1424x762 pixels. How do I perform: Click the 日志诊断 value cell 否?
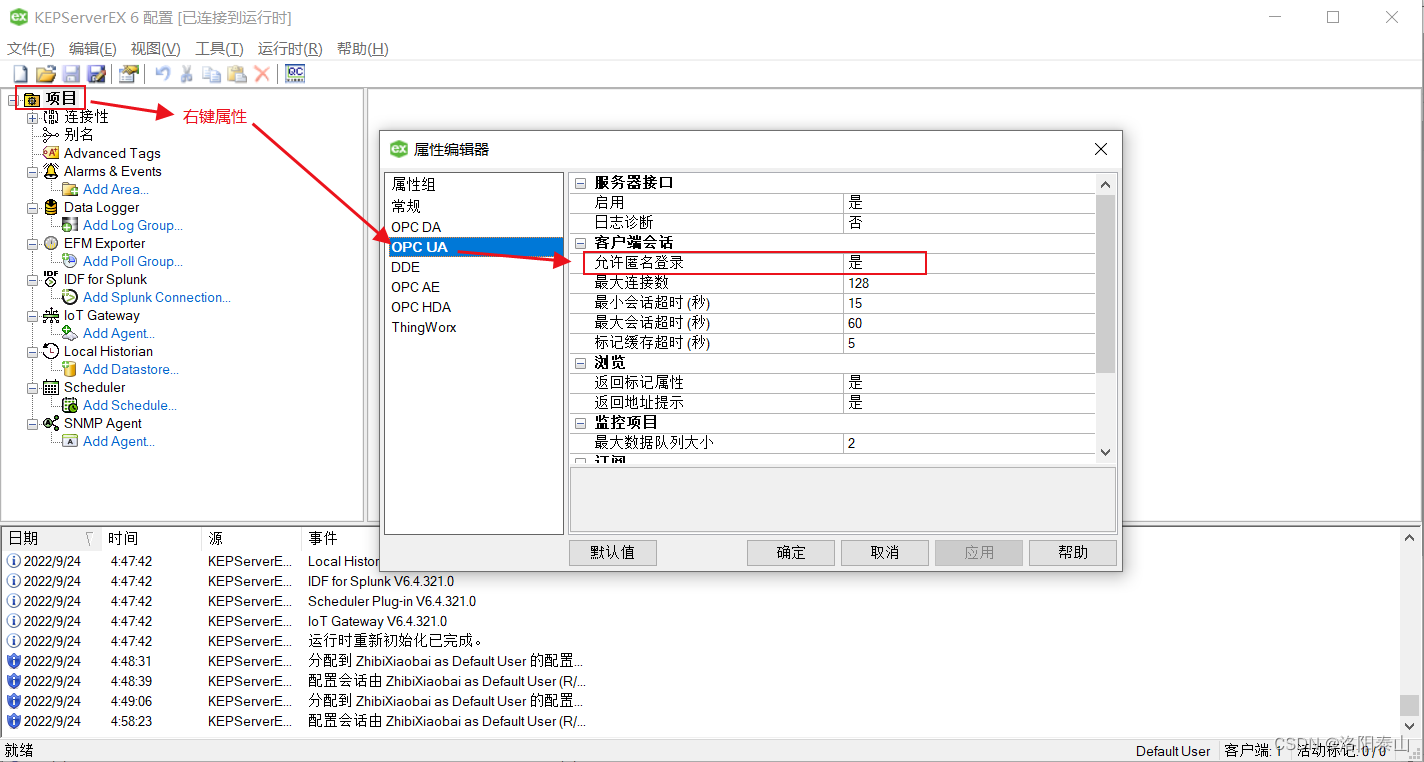(x=970, y=223)
